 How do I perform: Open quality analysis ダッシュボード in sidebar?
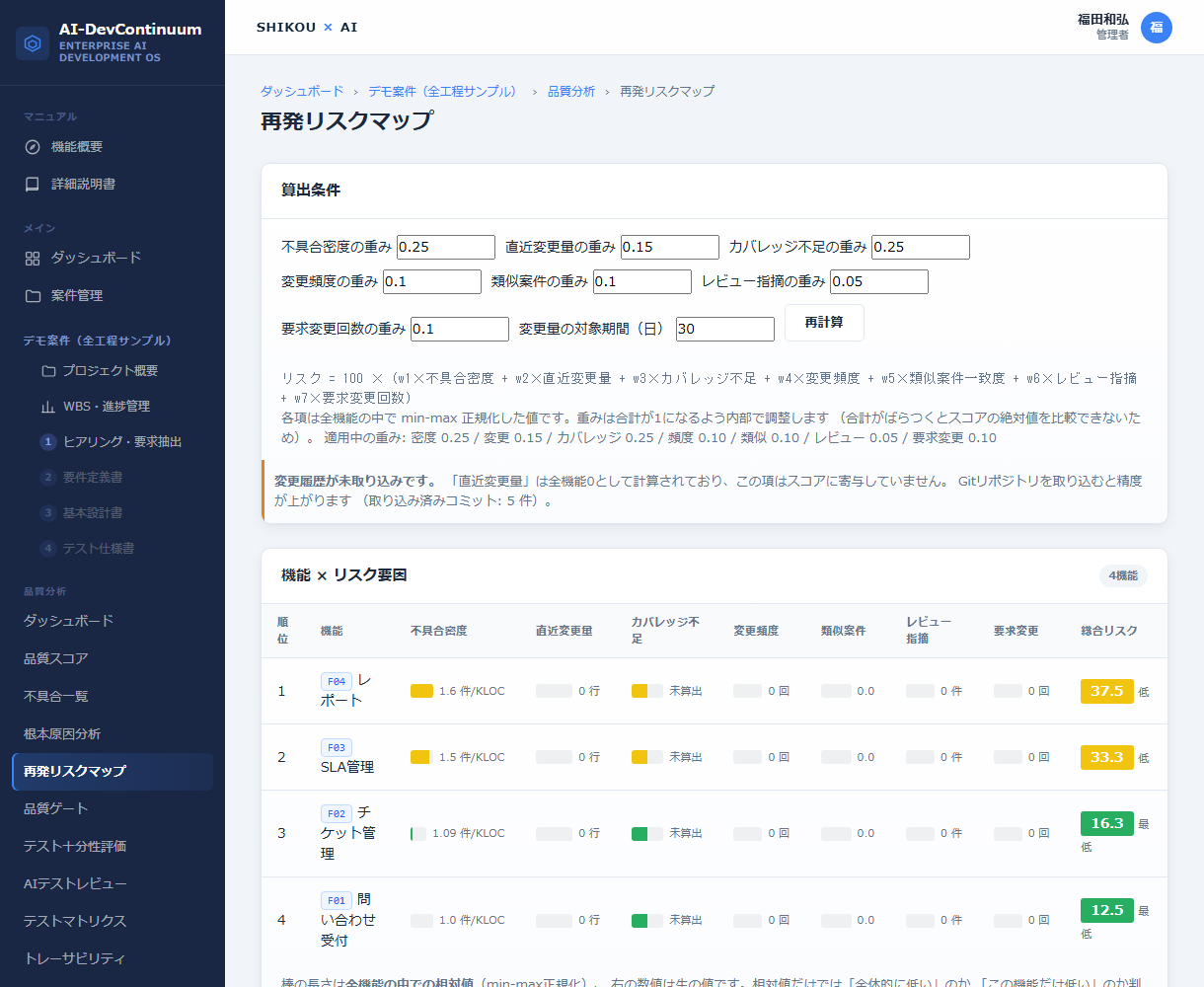click(113, 622)
